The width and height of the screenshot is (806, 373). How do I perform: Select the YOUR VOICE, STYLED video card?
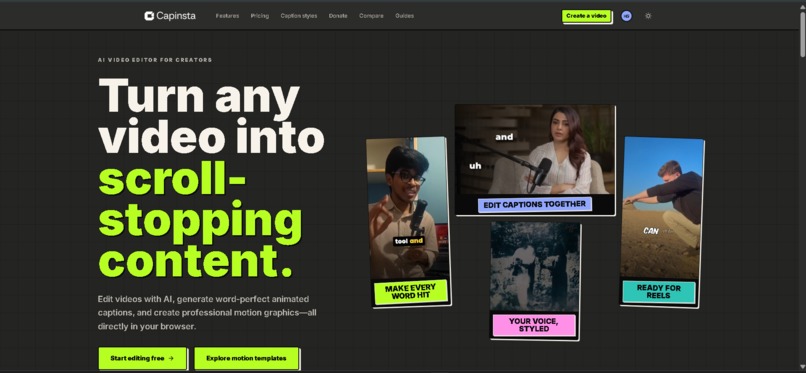pyautogui.click(x=535, y=281)
